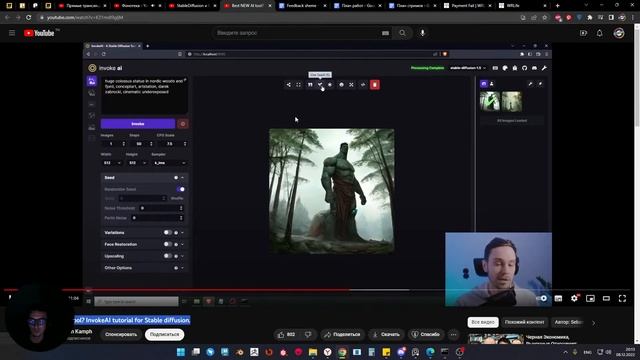Open the GitHub icon in InvokeAI header
This screenshot has width=640, height=360.
tap(524, 68)
